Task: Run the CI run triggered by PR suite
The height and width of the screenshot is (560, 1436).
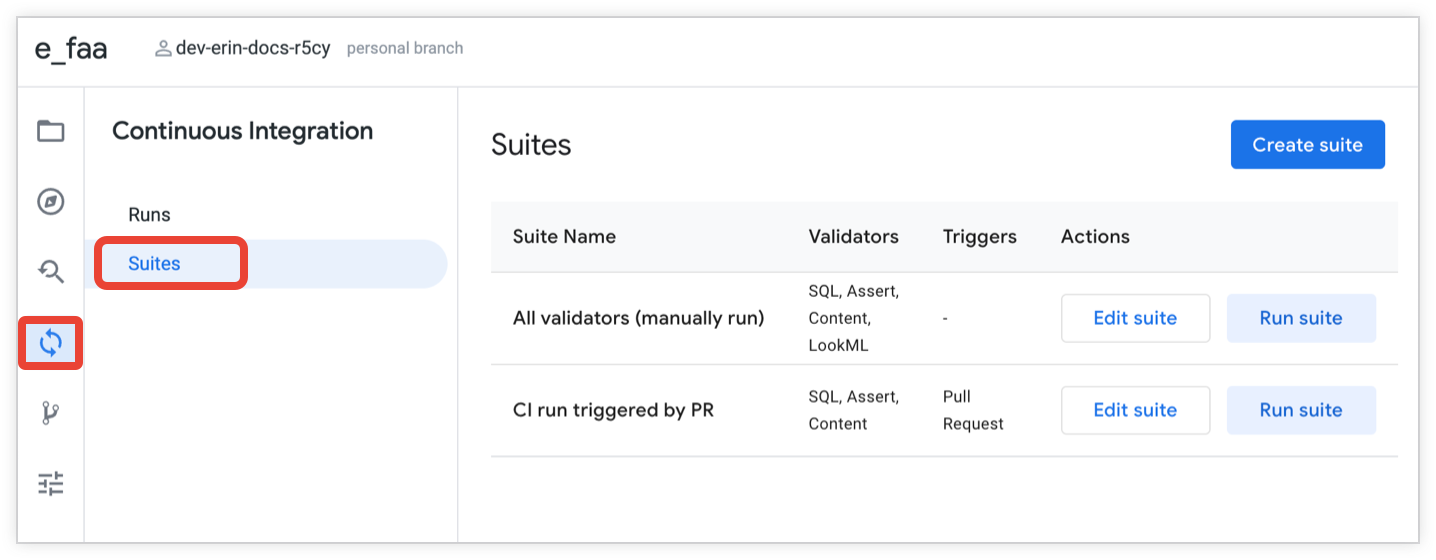Action: coord(1301,410)
